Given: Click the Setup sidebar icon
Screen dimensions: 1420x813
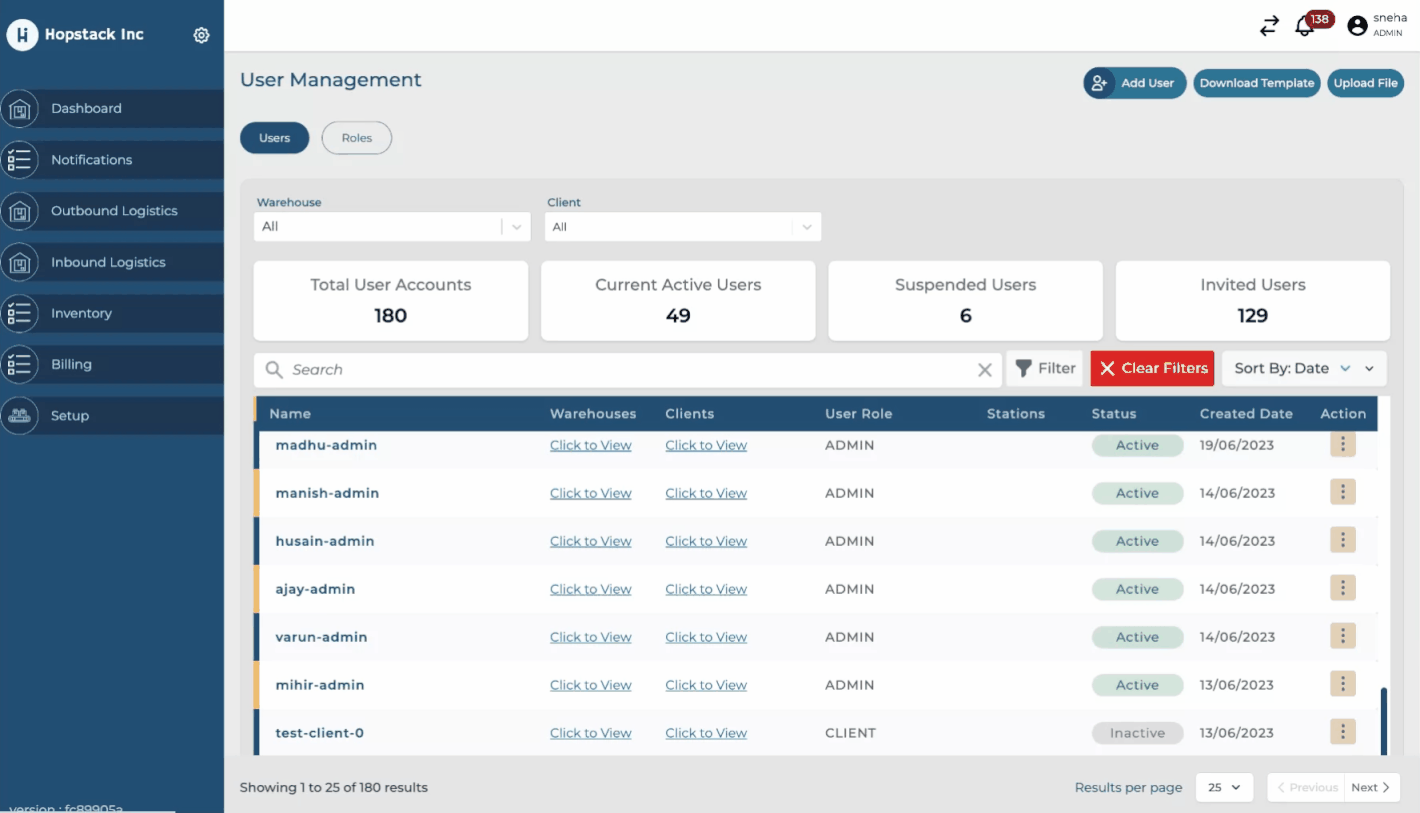Looking at the screenshot, I should [x=19, y=416].
